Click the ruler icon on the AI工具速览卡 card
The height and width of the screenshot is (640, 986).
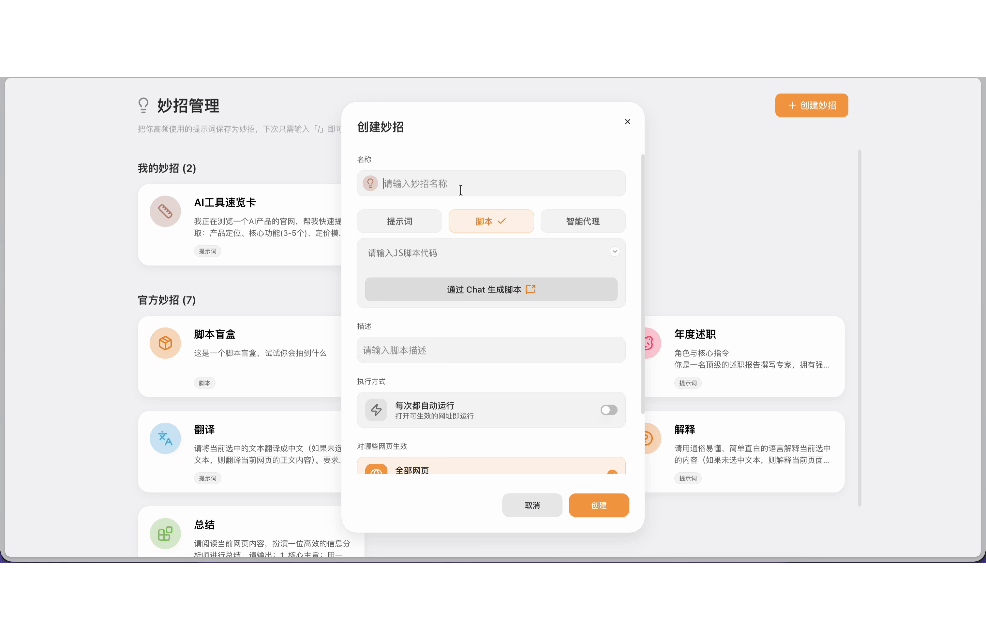pyautogui.click(x=165, y=211)
